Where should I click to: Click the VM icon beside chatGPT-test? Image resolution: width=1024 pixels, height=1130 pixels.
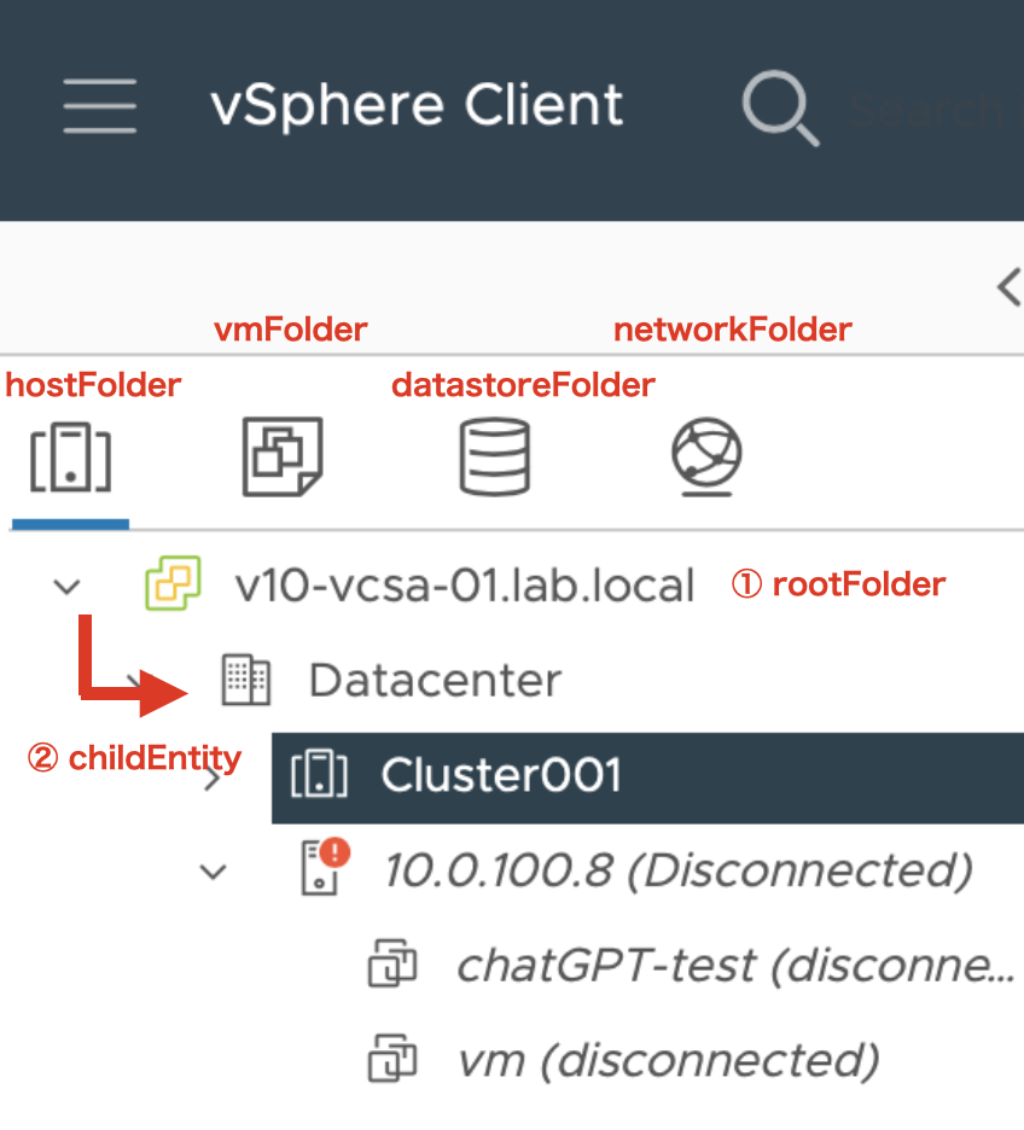coord(394,964)
